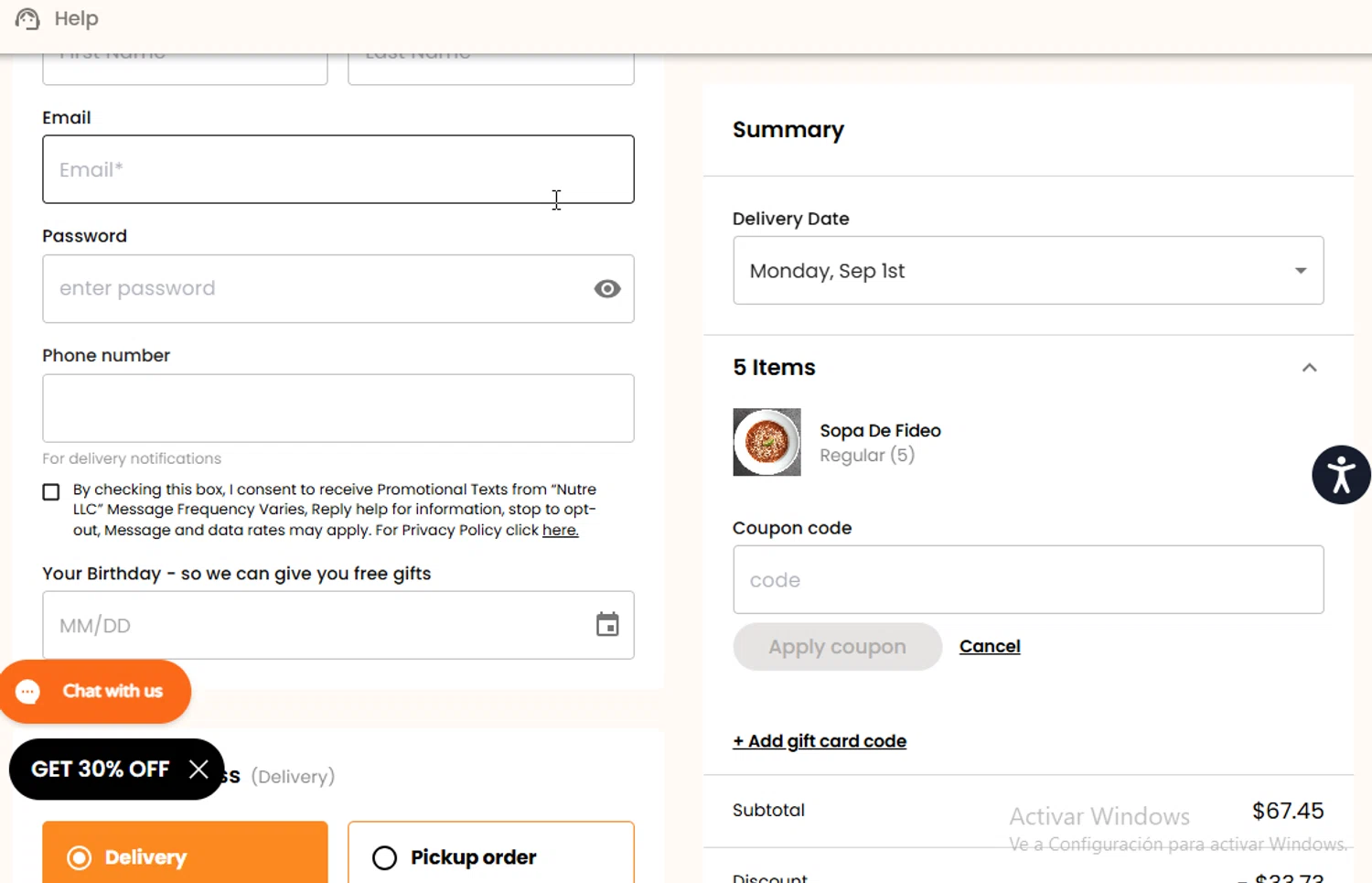Click the For delivery notifications hint
The height and width of the screenshot is (883, 1372).
click(132, 458)
